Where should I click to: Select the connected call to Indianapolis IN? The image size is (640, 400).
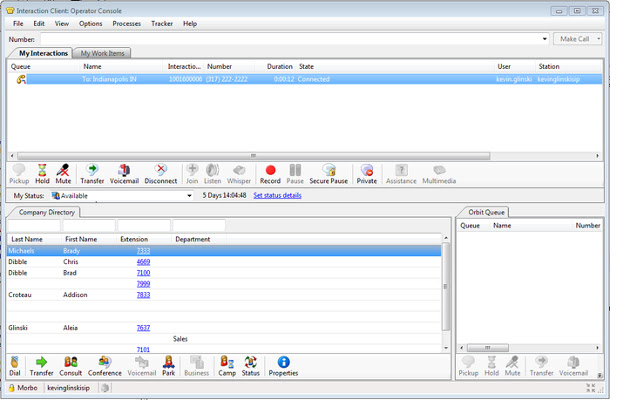pos(305,79)
